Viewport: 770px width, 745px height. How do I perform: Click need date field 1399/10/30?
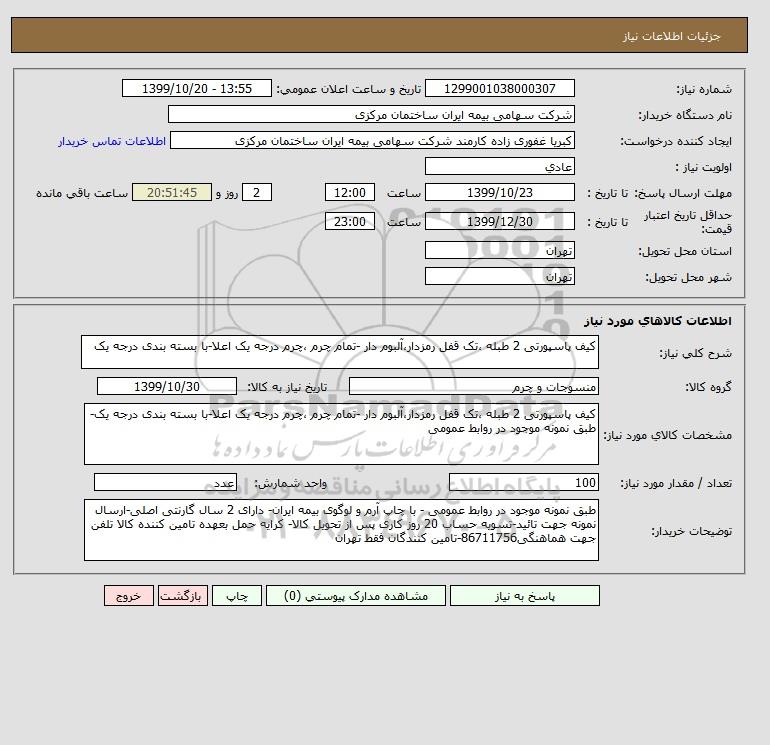click(167, 386)
